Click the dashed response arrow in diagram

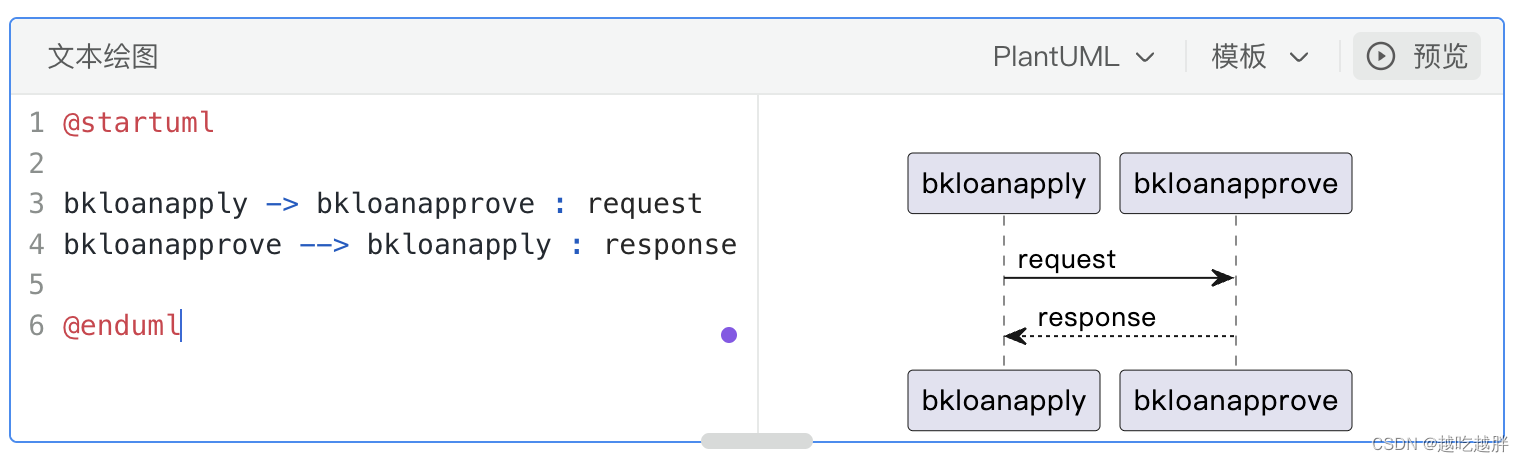(x=1118, y=336)
